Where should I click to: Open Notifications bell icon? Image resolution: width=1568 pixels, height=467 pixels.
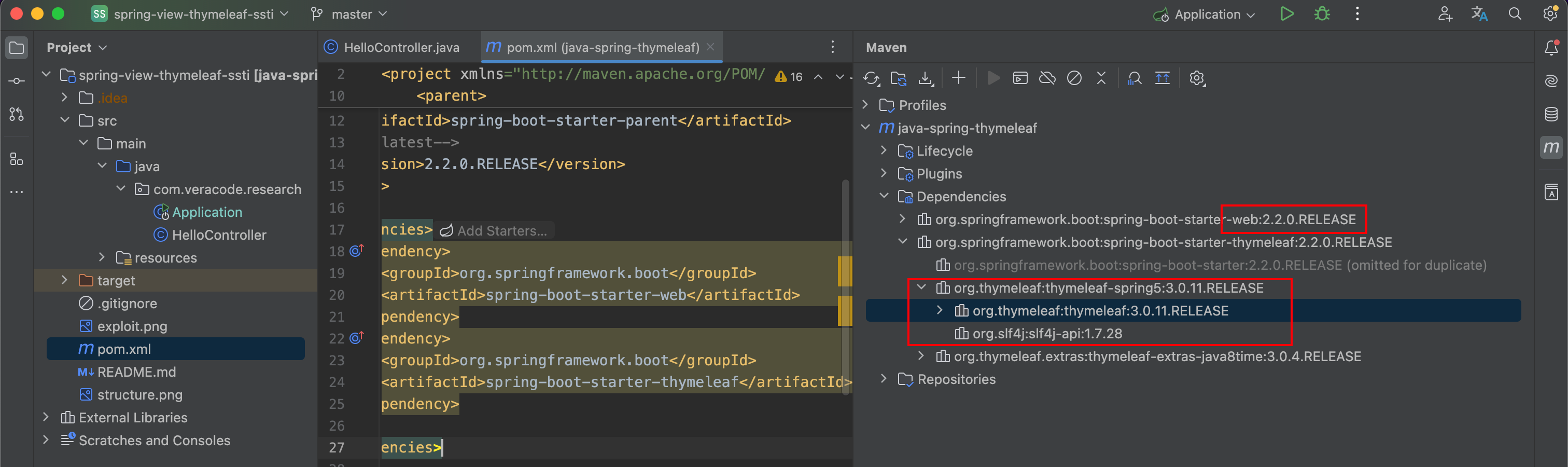[1551, 48]
